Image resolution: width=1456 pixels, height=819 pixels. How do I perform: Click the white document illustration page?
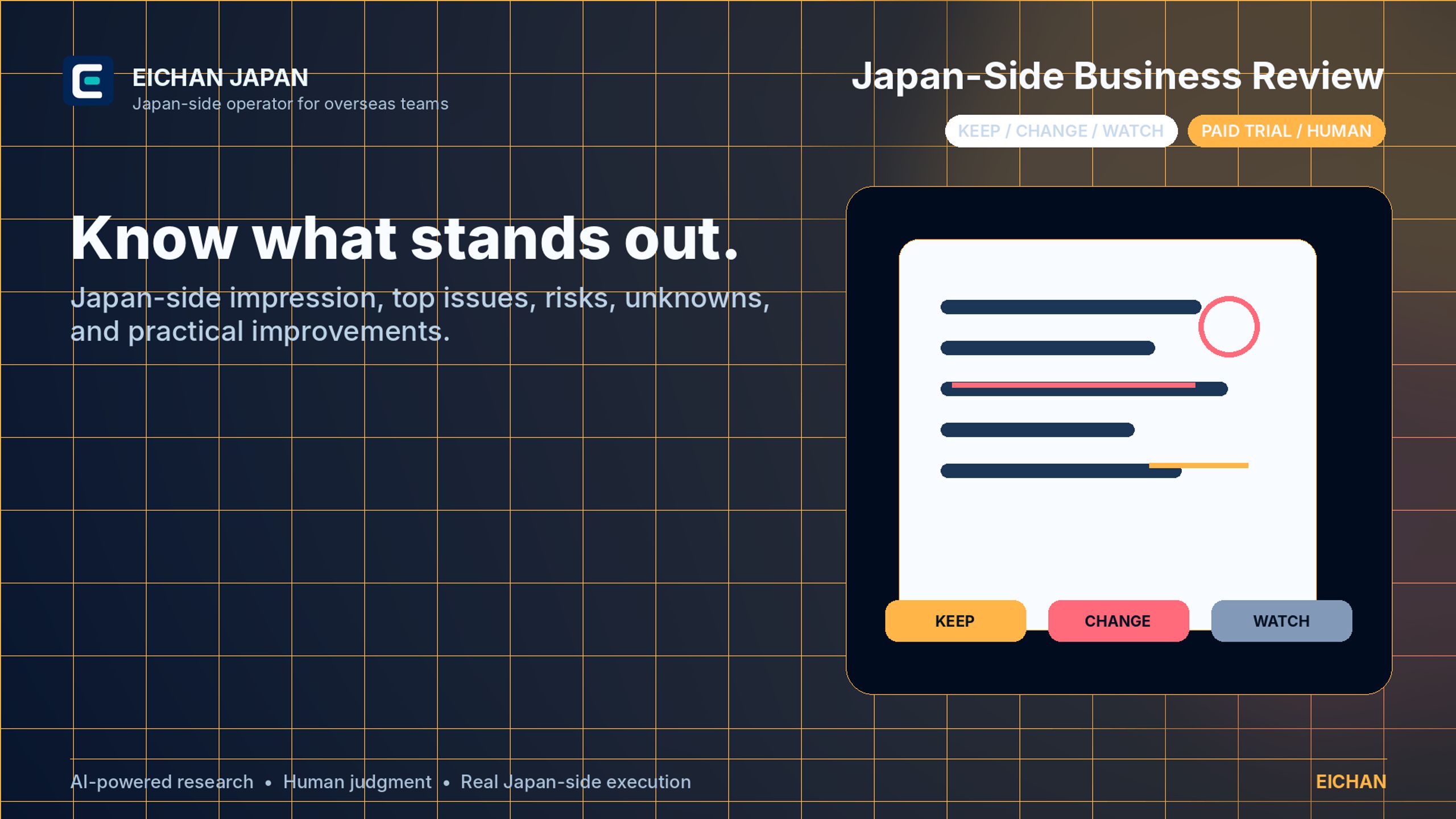pyautogui.click(x=1107, y=435)
